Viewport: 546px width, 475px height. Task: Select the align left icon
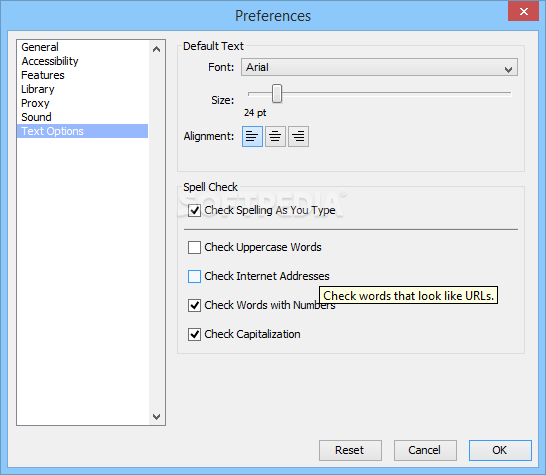[252, 137]
